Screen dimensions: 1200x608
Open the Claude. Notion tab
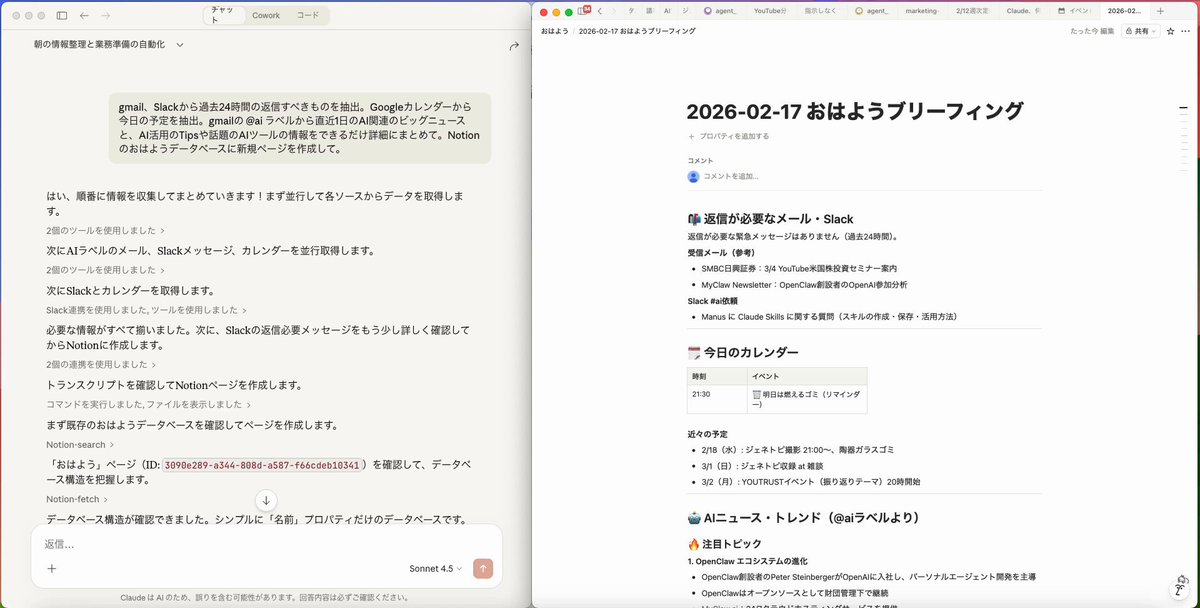[x=1024, y=11]
